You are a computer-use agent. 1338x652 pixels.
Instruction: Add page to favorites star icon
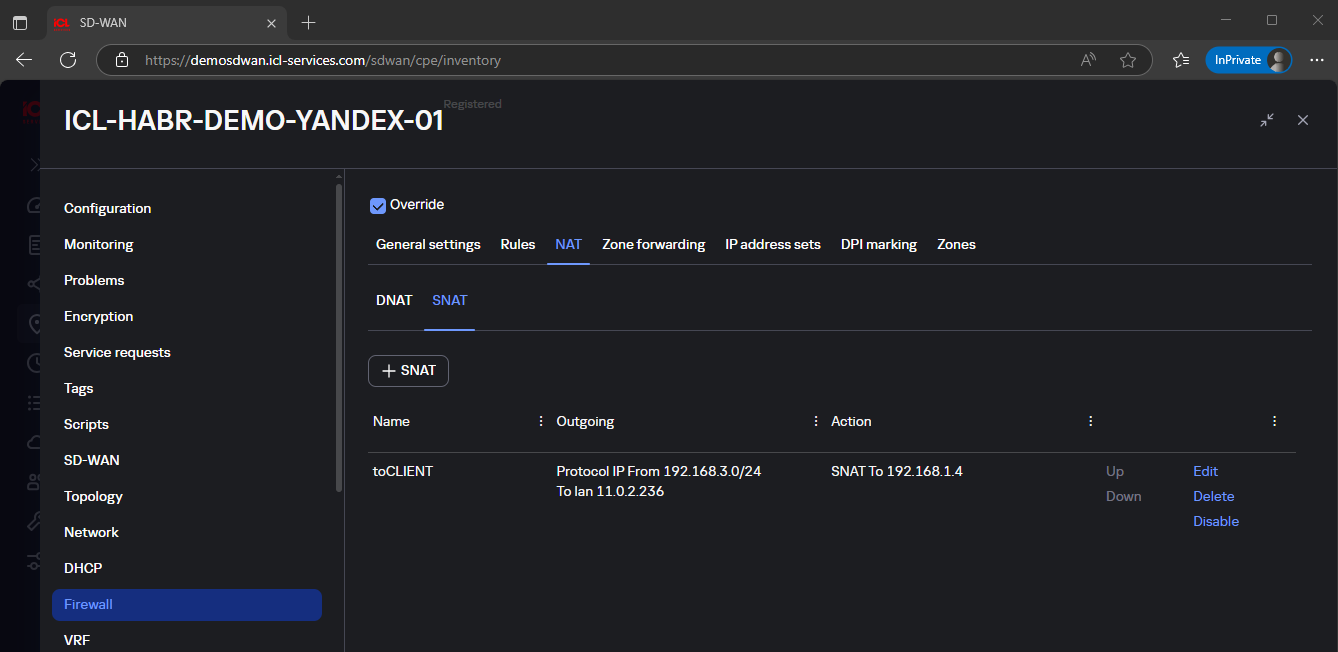1128,60
